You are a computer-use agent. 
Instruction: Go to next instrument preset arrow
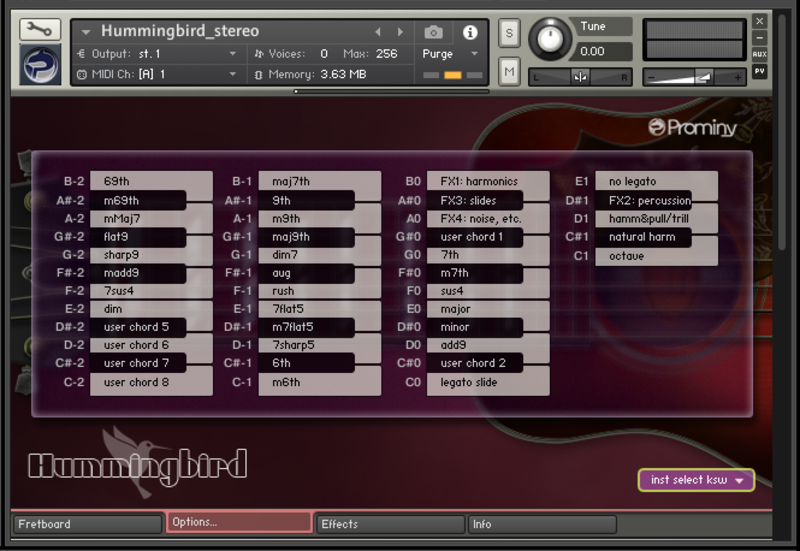tap(401, 32)
